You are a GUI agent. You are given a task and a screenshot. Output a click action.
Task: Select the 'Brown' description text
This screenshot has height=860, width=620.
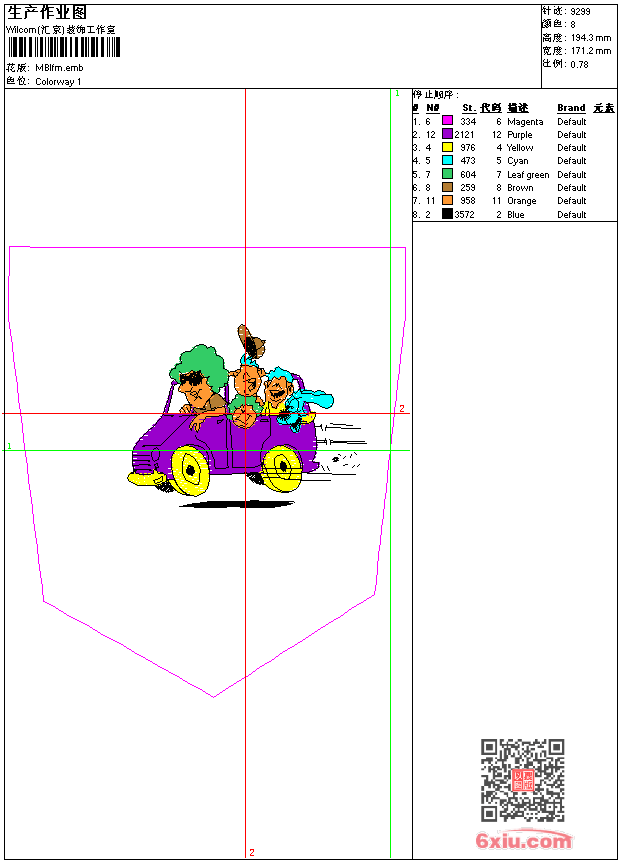tap(520, 188)
